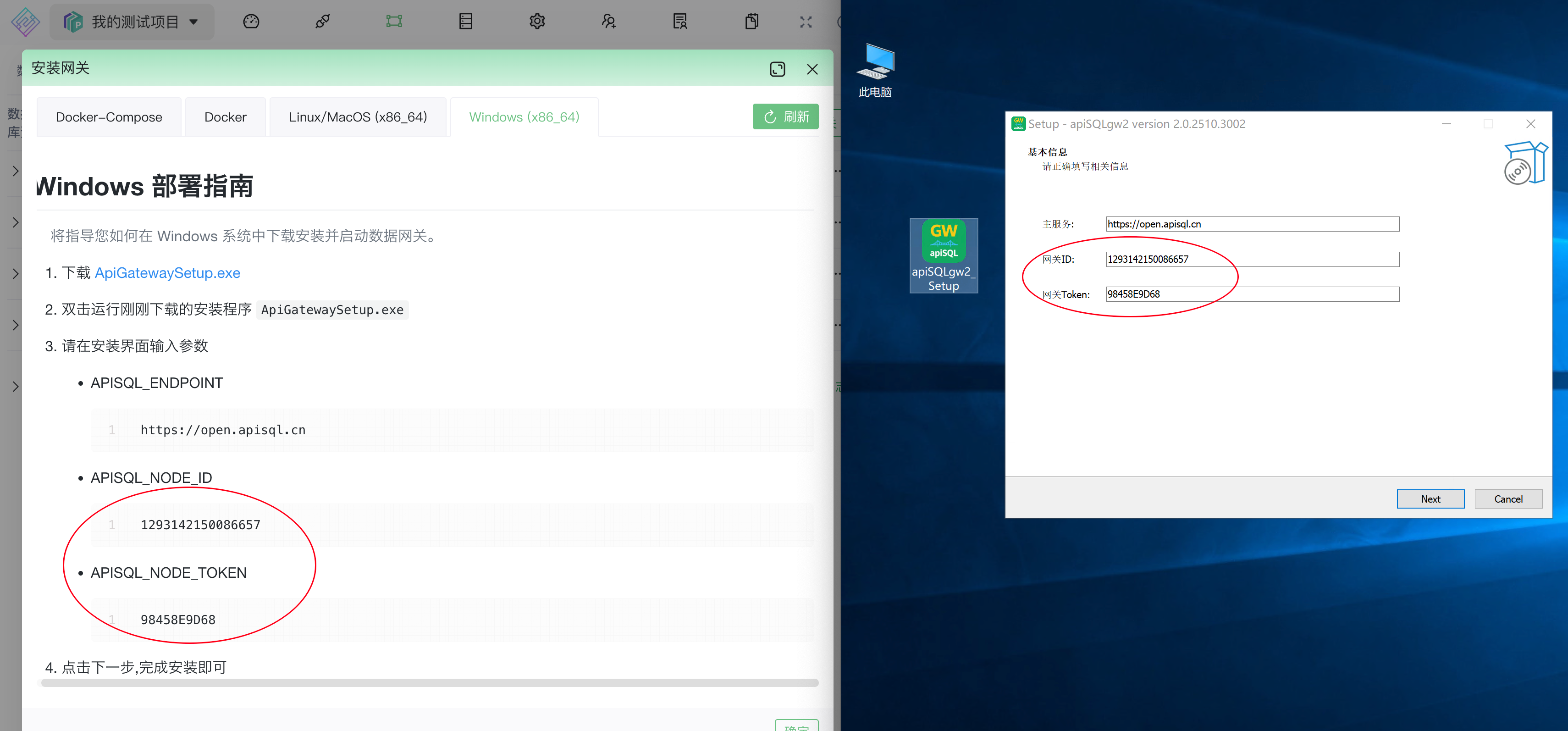Open the 我的测试项目 project dropdown
This screenshot has height=731, width=1568.
[x=132, y=22]
